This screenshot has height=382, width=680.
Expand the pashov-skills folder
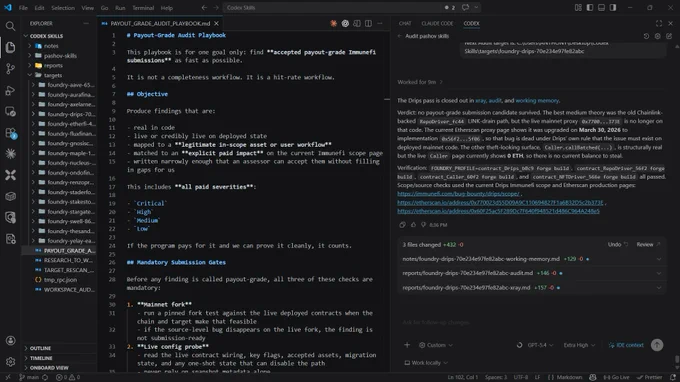click(x=59, y=56)
